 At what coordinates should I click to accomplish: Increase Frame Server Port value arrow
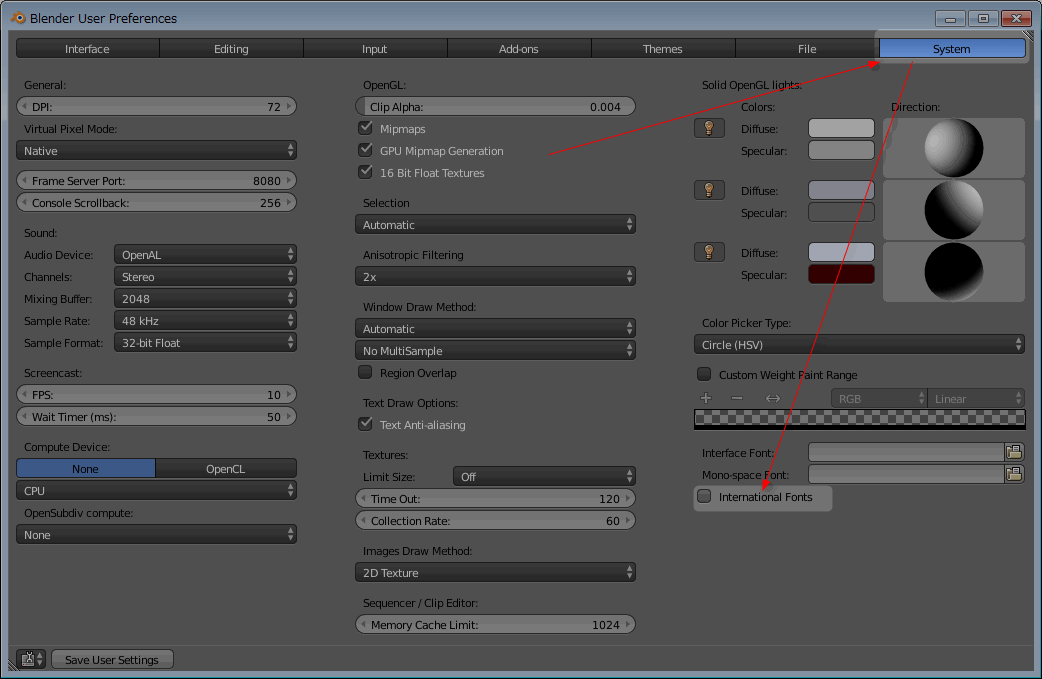tap(289, 181)
